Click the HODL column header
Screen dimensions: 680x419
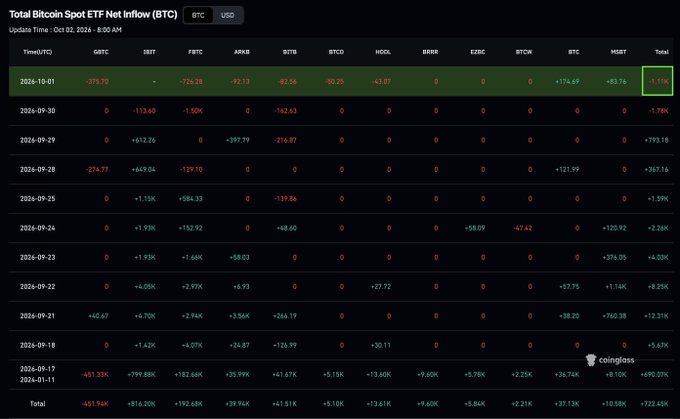tap(383, 52)
